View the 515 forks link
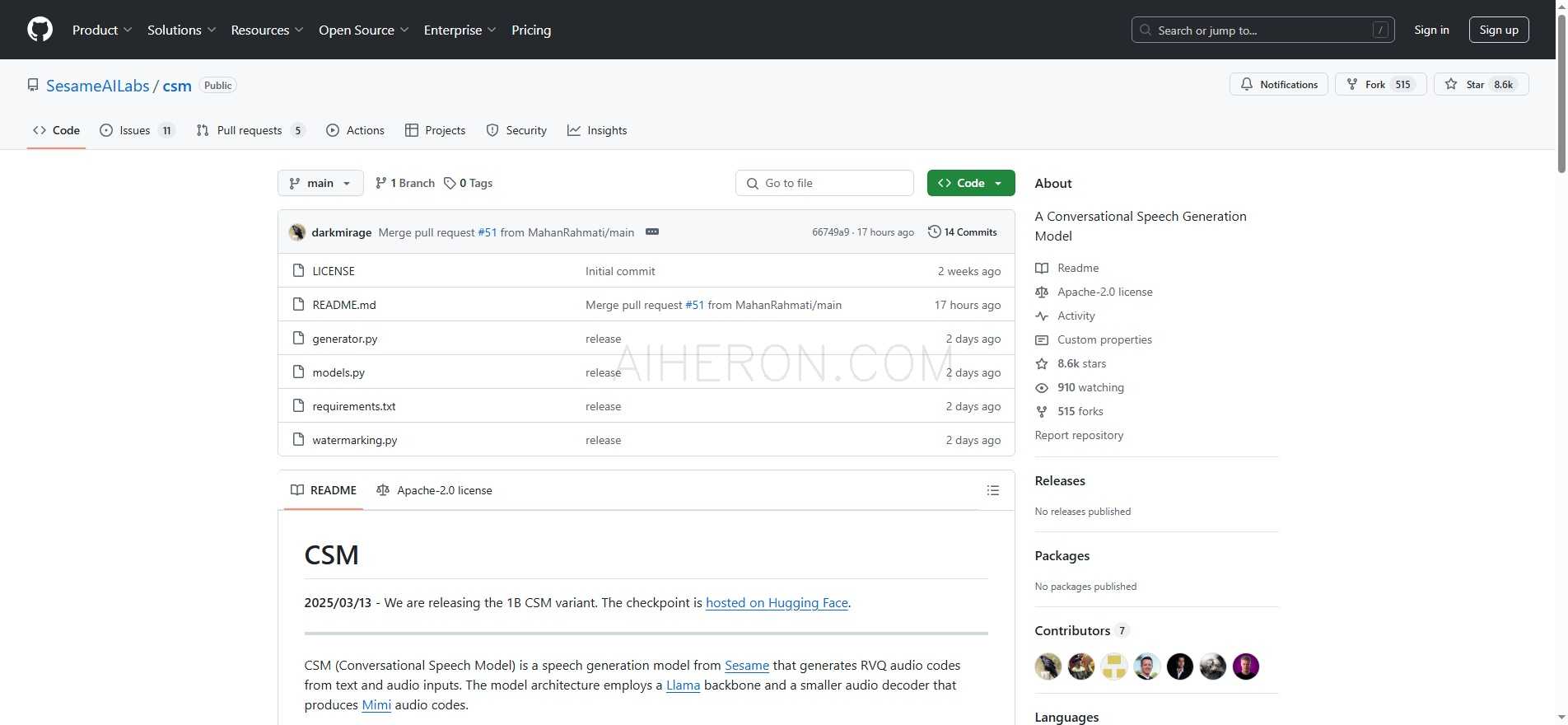 pyautogui.click(x=1080, y=411)
